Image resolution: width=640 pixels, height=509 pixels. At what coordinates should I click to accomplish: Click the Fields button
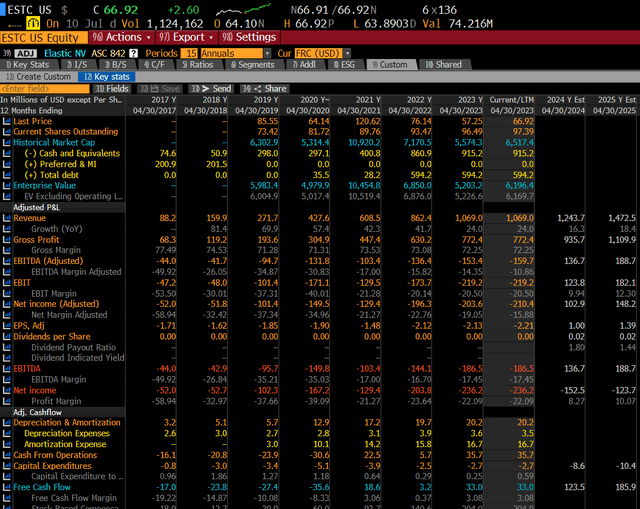[112, 89]
